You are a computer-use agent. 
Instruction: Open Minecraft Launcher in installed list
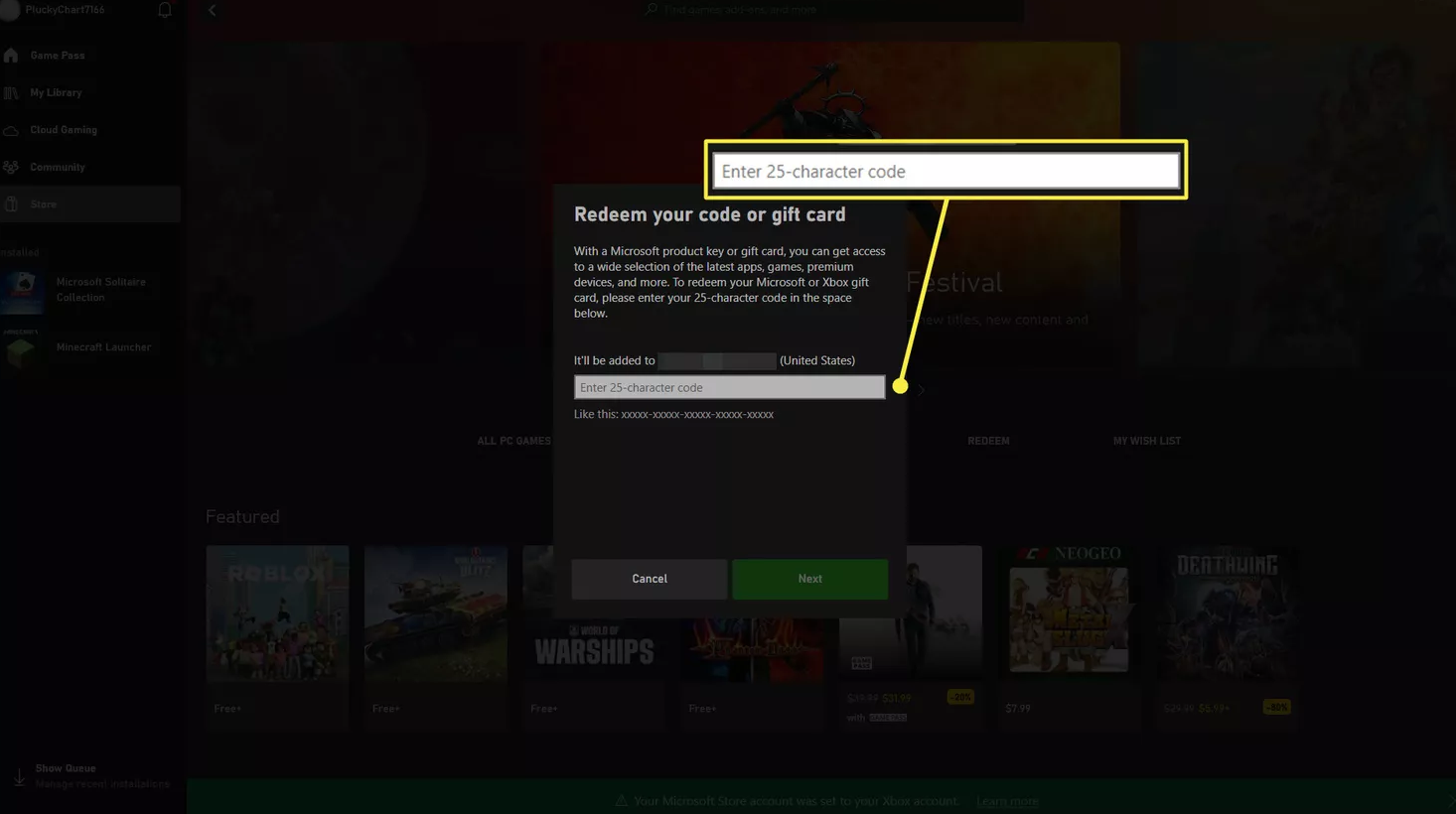pos(90,347)
